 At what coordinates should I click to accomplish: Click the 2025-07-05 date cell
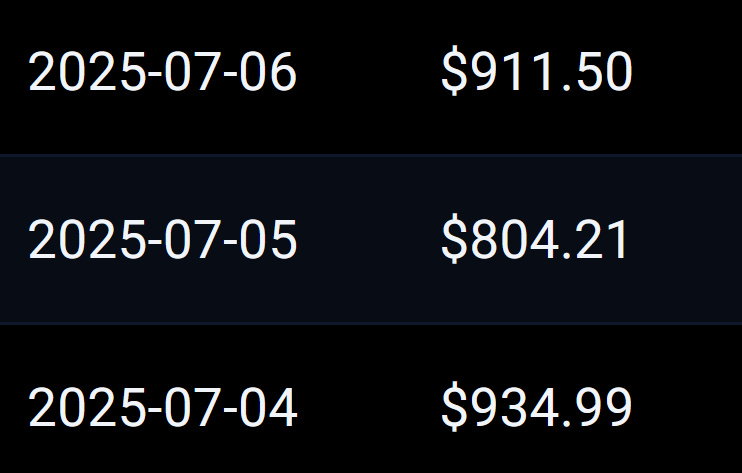pyautogui.click(x=162, y=240)
